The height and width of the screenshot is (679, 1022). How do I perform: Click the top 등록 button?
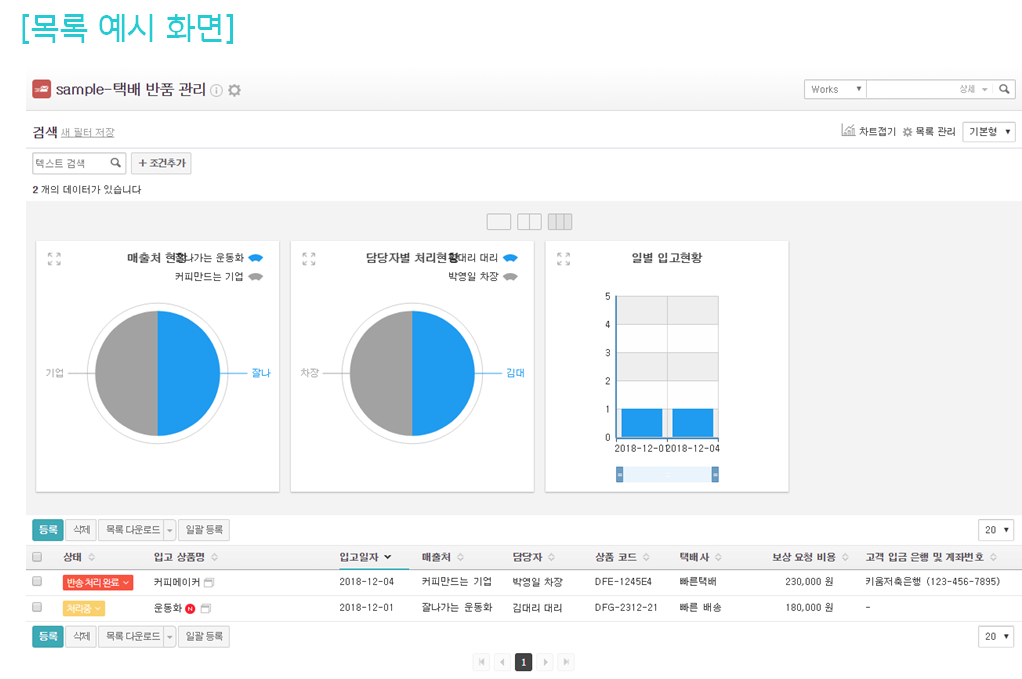point(47,530)
